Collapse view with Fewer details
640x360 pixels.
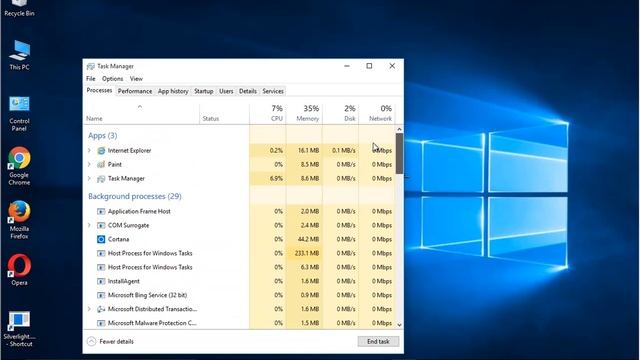[111, 341]
